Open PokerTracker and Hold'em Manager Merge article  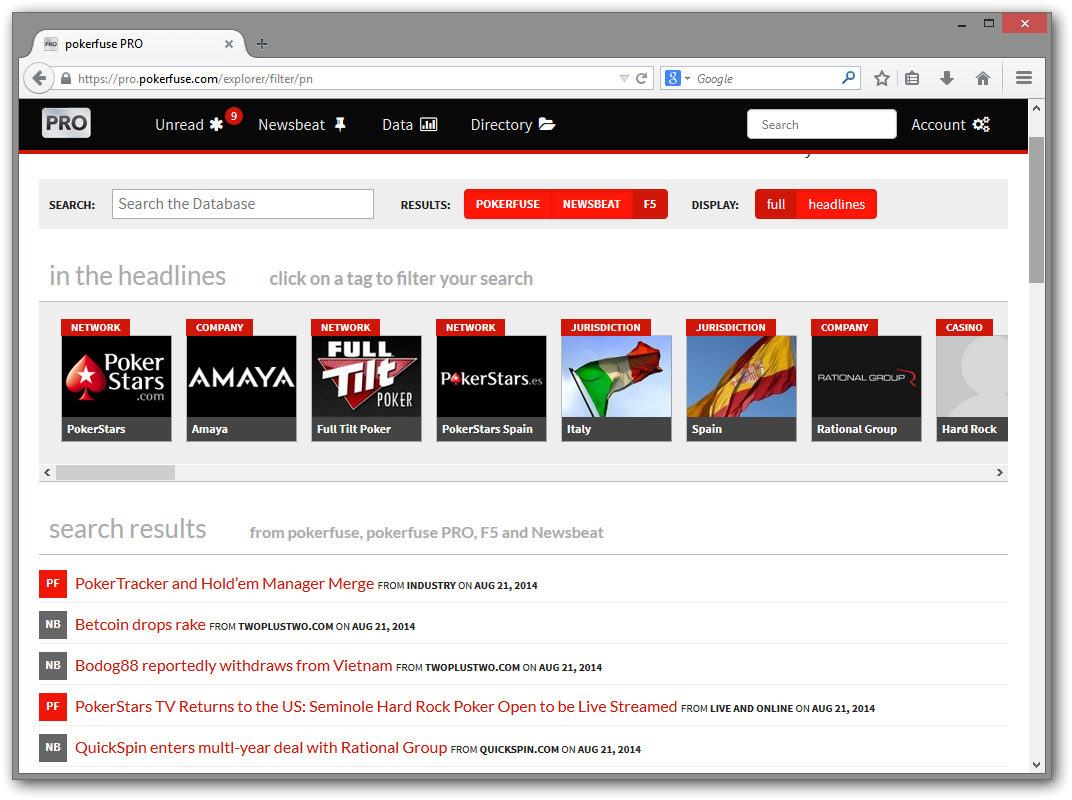pos(224,583)
